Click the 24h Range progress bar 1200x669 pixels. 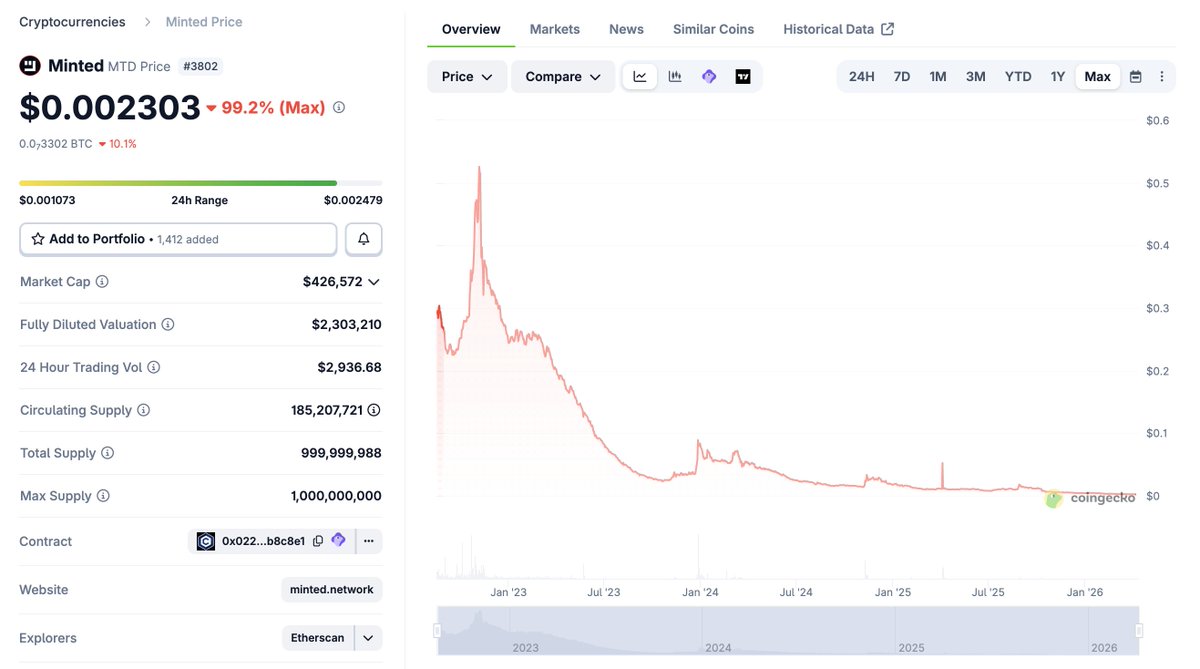201,183
